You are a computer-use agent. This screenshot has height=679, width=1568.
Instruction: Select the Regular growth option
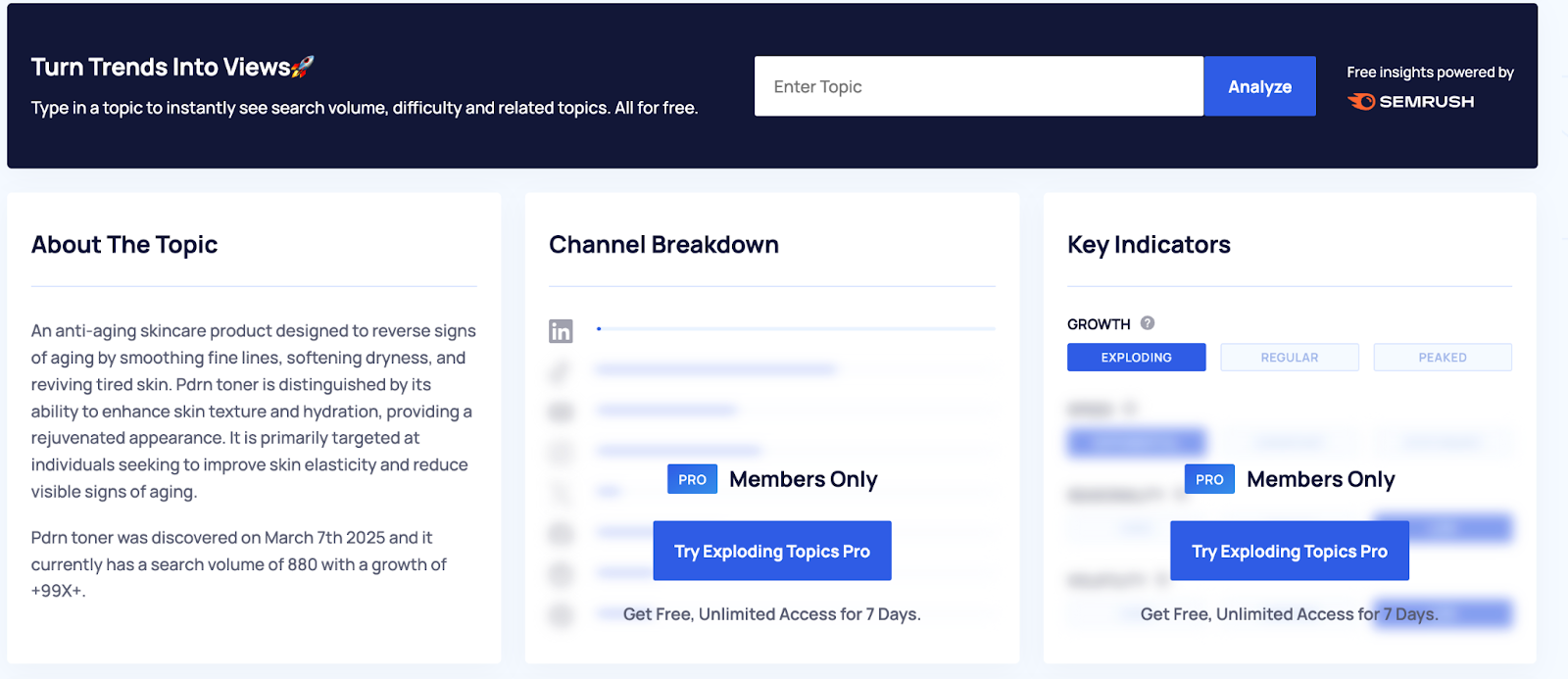pos(1289,358)
